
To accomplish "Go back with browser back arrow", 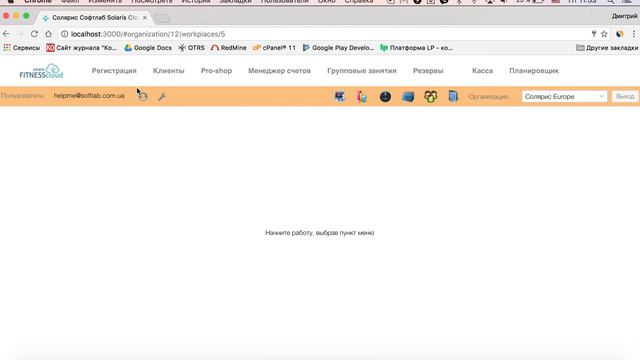I will [x=6, y=34].
